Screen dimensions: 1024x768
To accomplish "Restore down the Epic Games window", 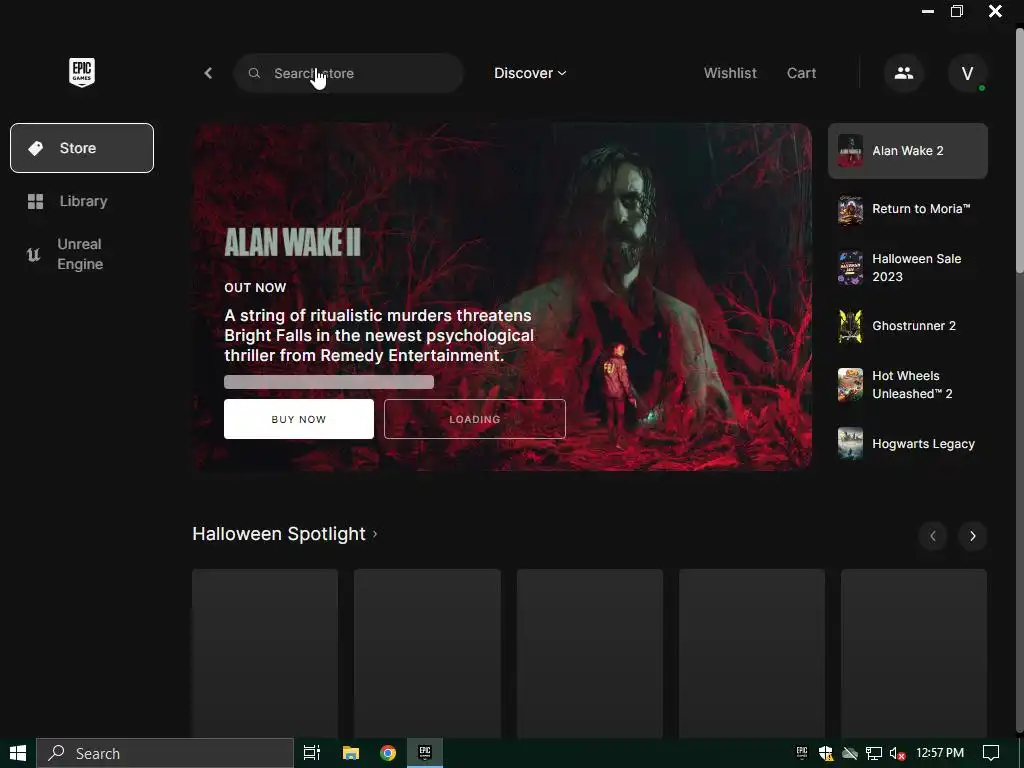I will [957, 11].
